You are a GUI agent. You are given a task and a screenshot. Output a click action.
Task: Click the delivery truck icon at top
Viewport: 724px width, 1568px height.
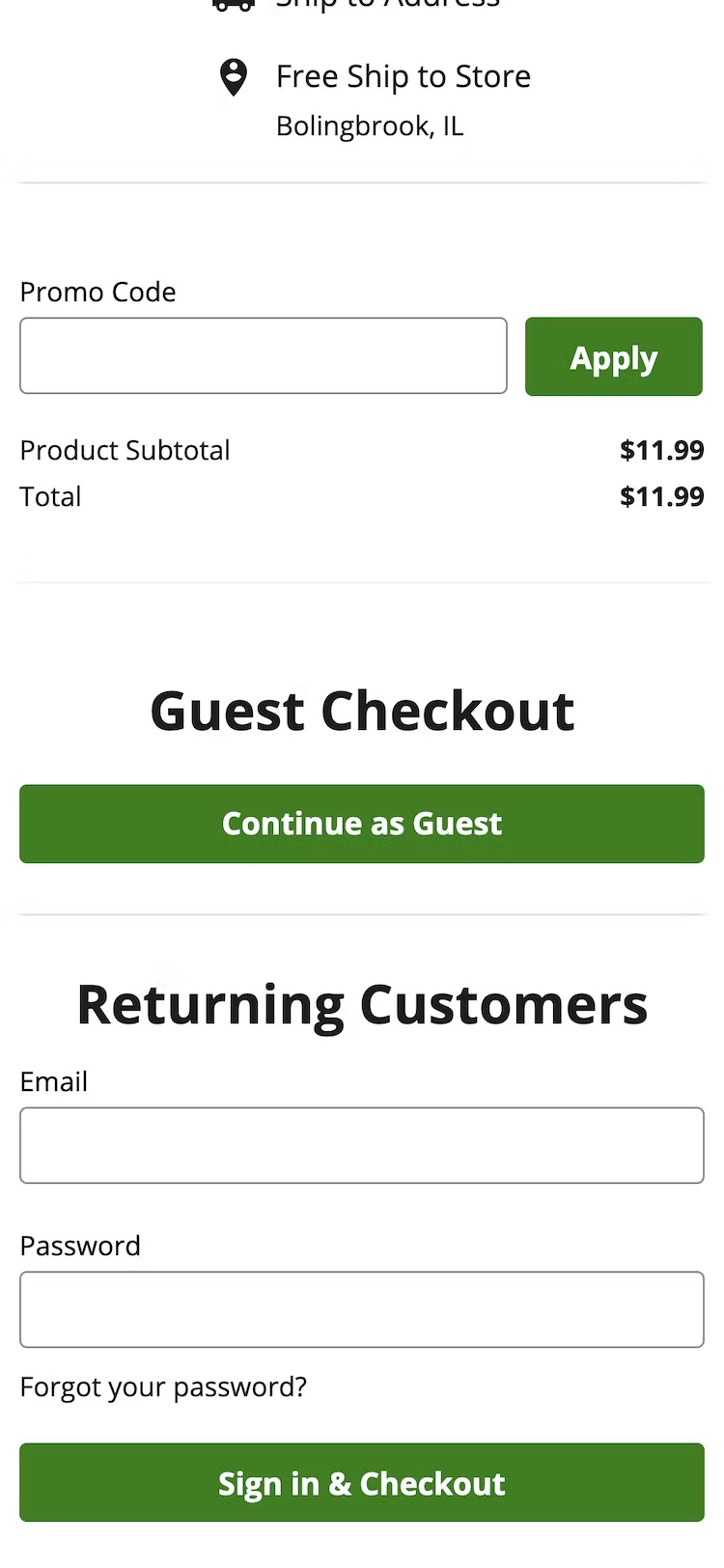[233, 5]
